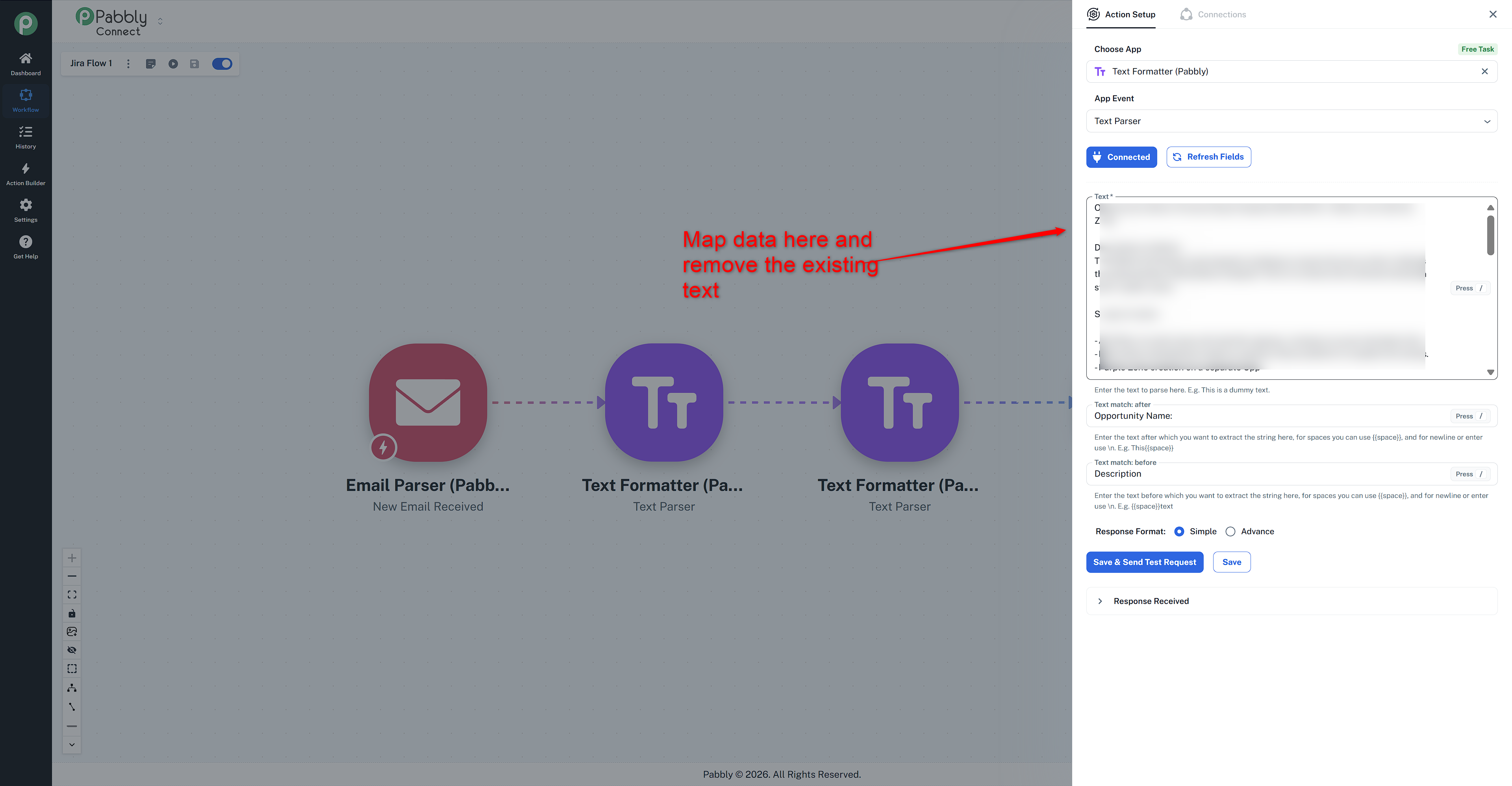Select the Email Parser trigger node
The image size is (1512, 786).
(x=428, y=402)
